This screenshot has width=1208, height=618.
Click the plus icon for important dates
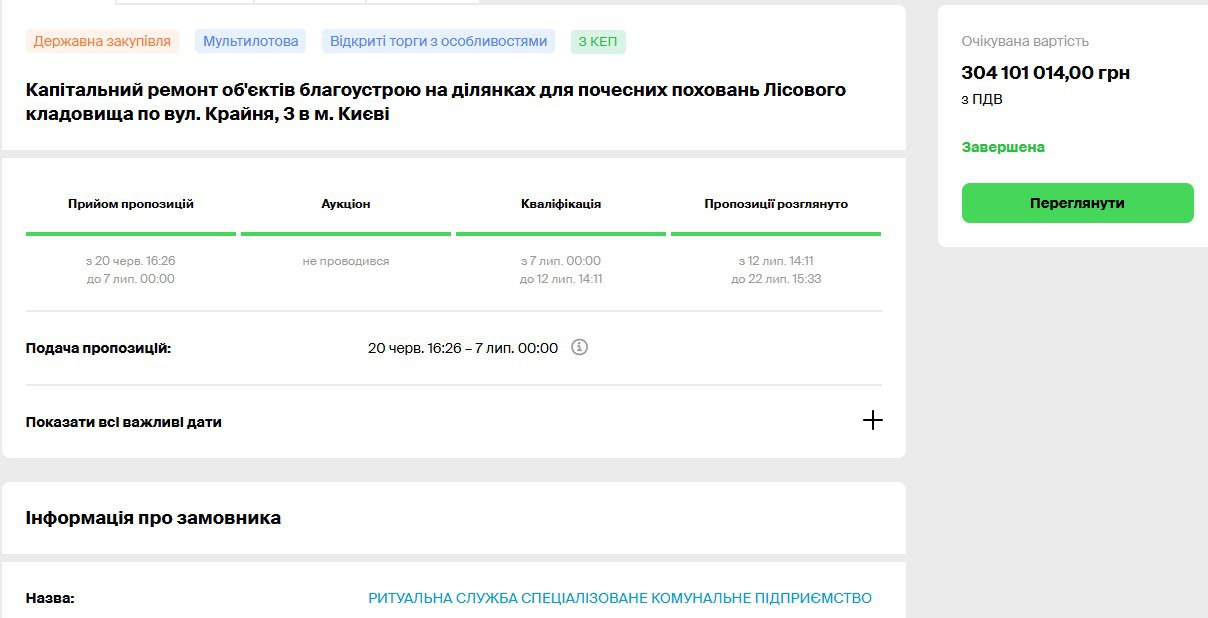[872, 421]
